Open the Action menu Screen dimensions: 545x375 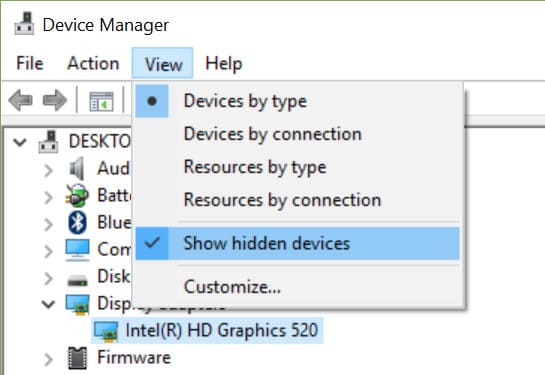(93, 64)
